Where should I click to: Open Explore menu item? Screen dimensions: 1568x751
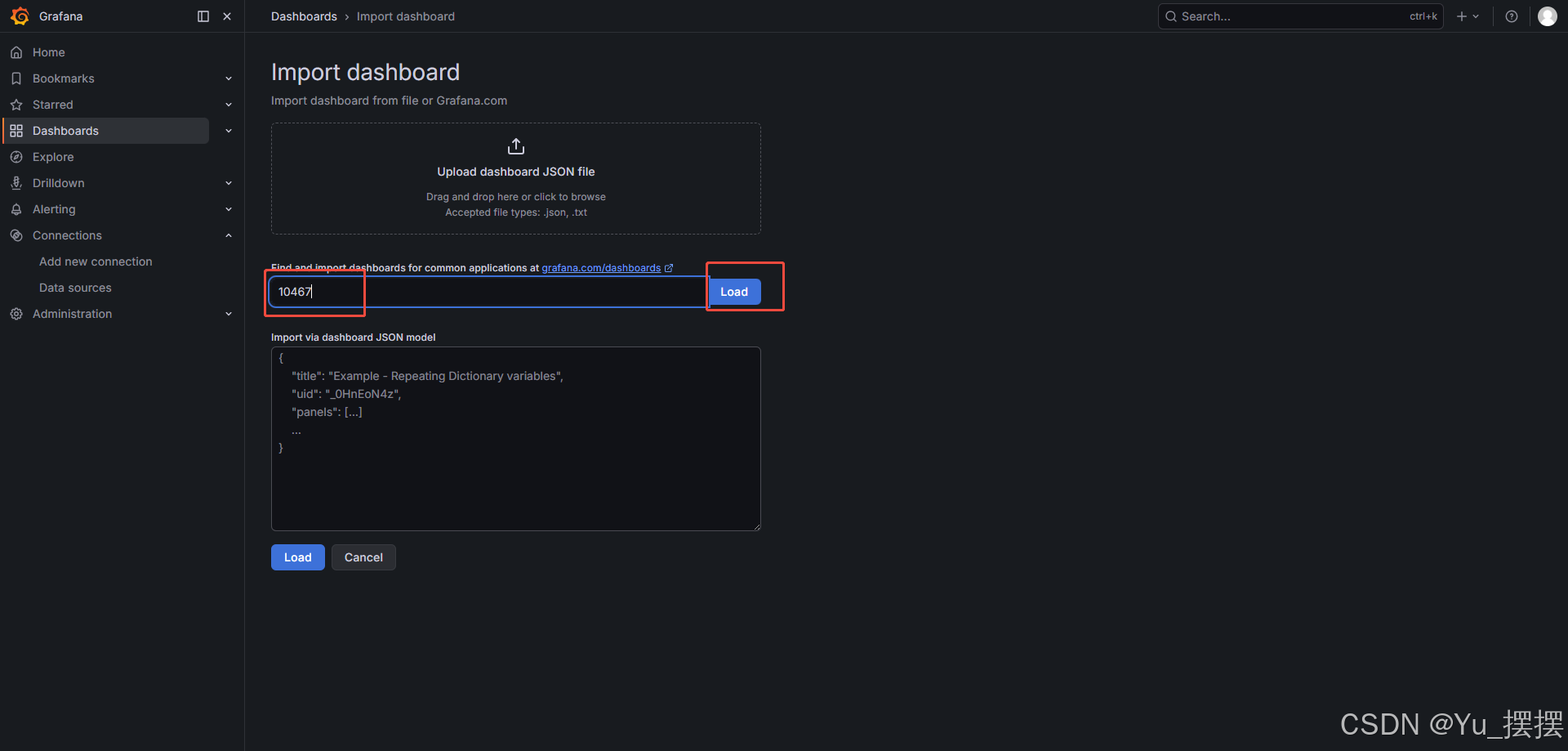53,157
